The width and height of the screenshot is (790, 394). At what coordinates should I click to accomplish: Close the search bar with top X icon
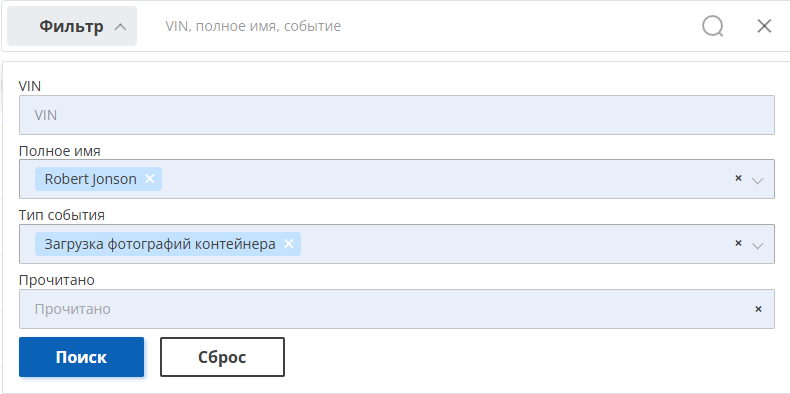point(764,26)
